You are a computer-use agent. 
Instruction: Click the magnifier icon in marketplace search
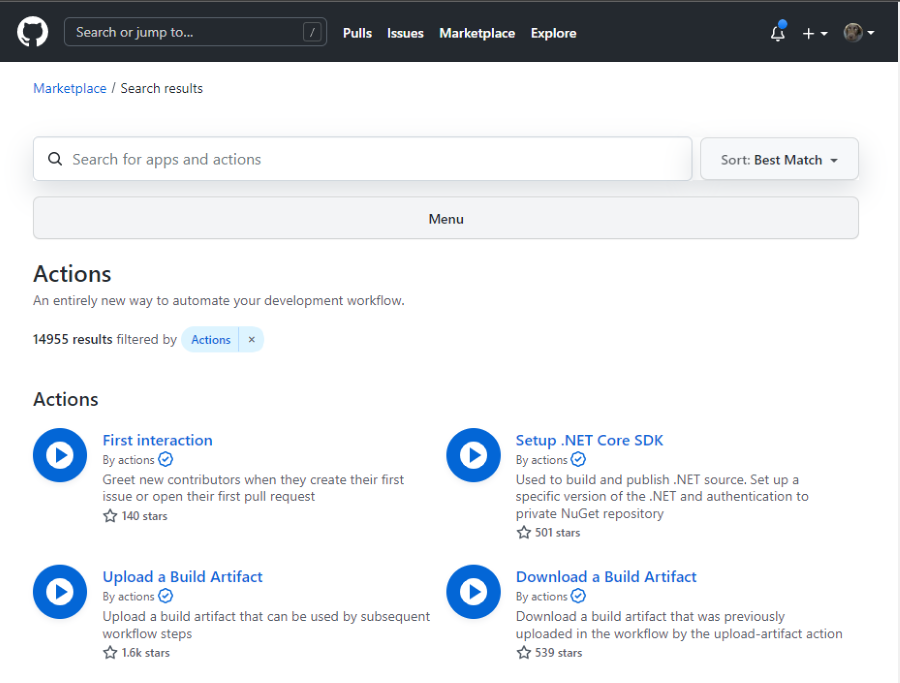coord(55,159)
